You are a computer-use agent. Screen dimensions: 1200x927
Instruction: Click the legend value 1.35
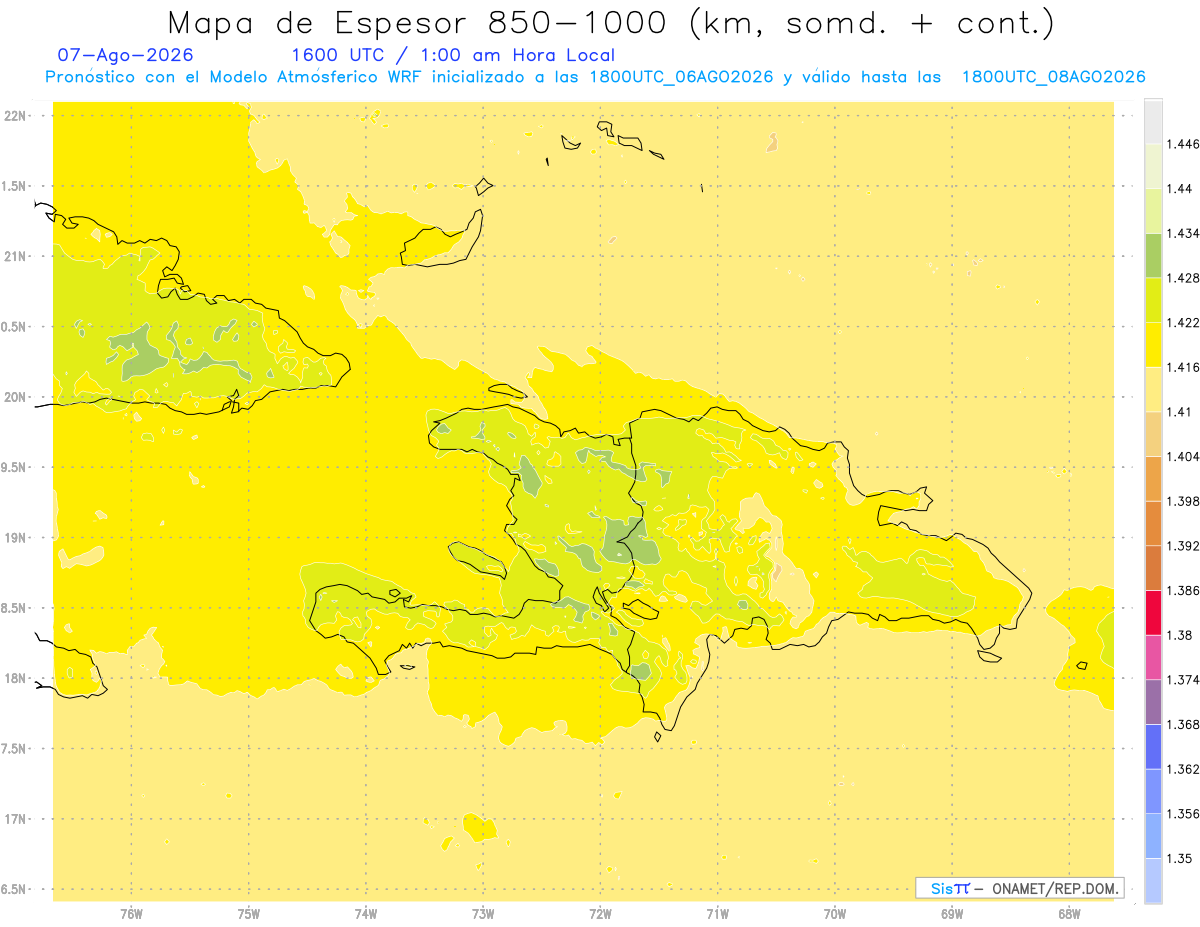coord(1182,858)
